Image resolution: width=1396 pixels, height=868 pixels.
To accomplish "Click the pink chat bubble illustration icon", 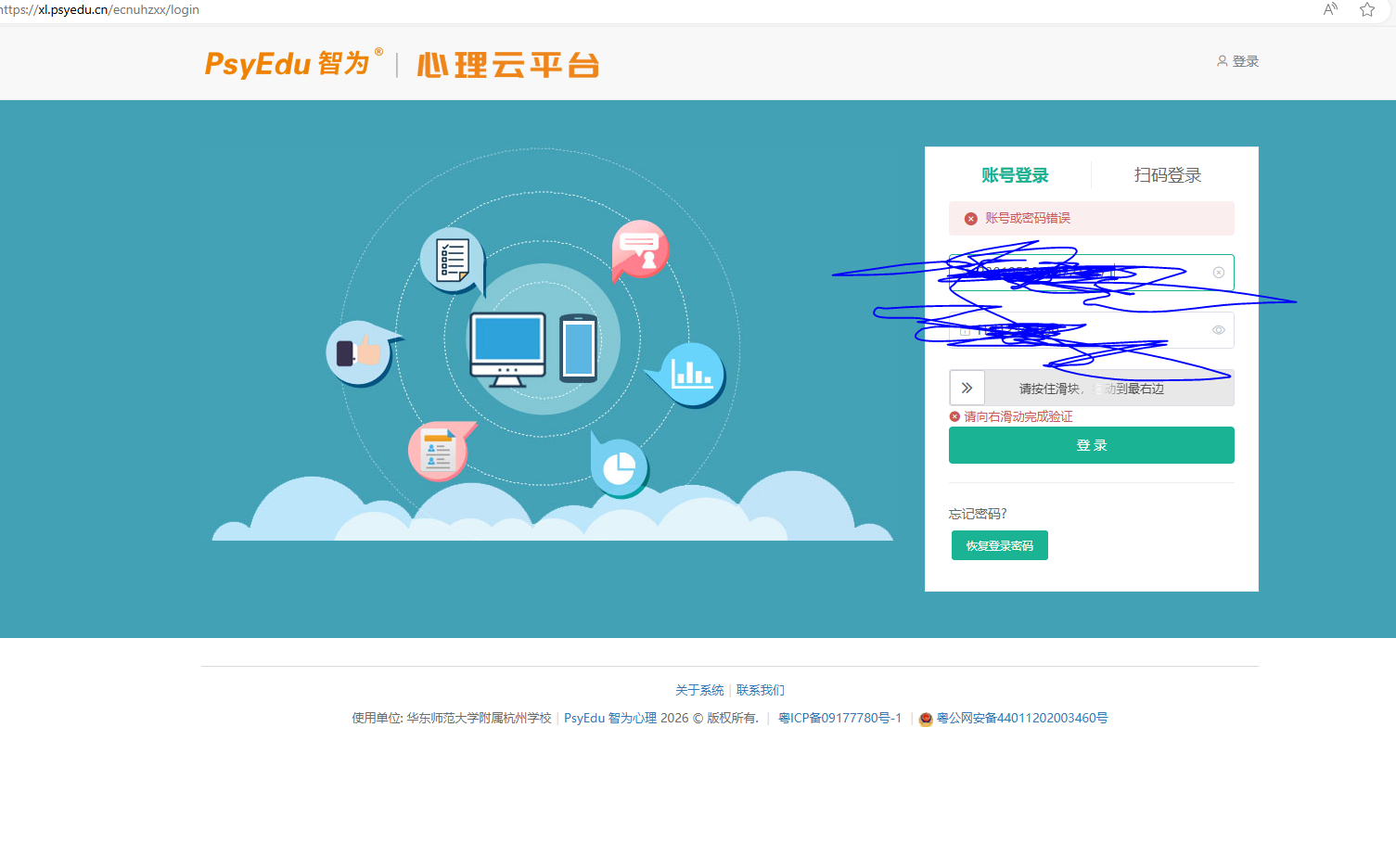I will point(640,249).
